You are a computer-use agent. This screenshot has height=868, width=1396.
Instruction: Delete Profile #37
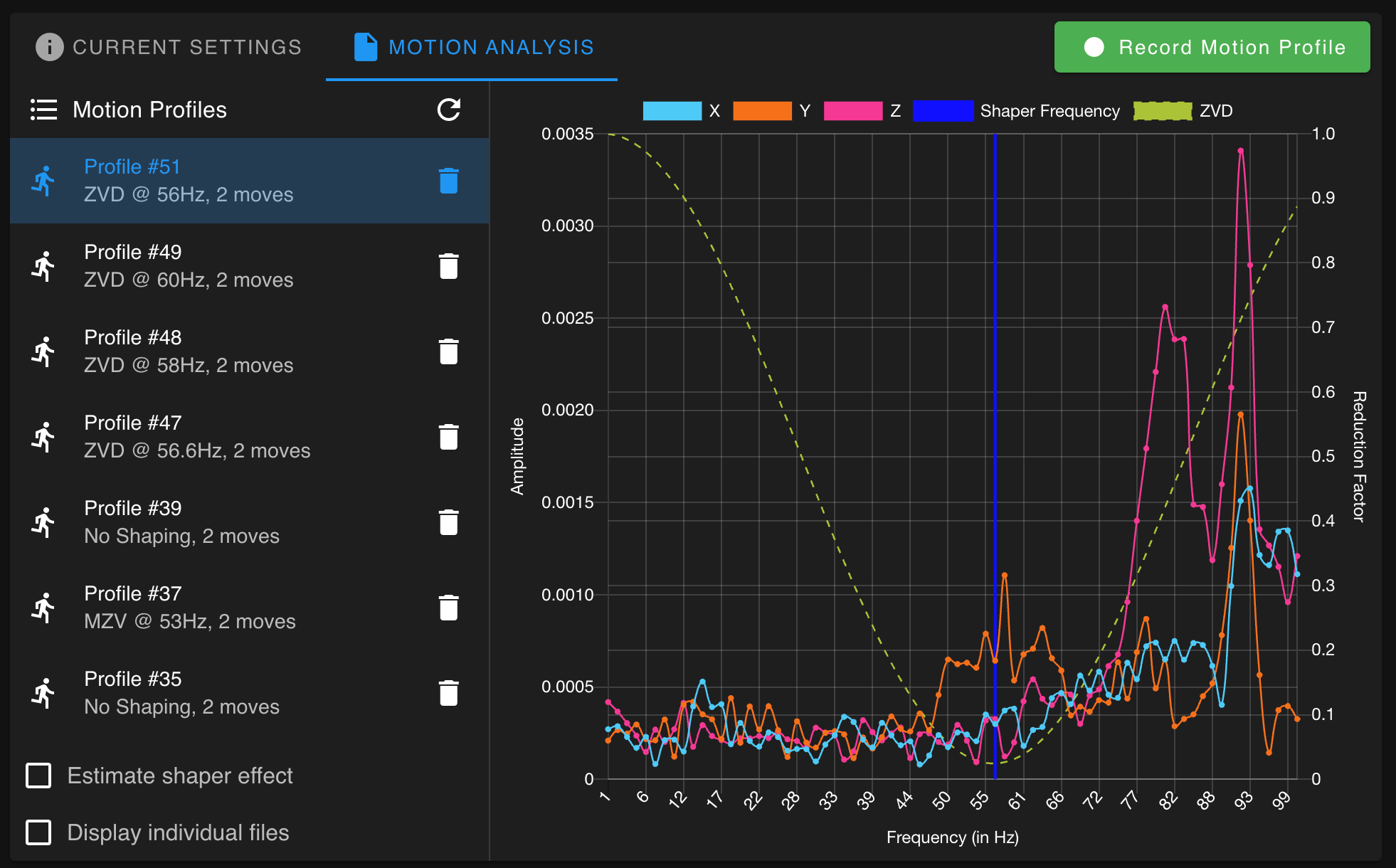(449, 608)
